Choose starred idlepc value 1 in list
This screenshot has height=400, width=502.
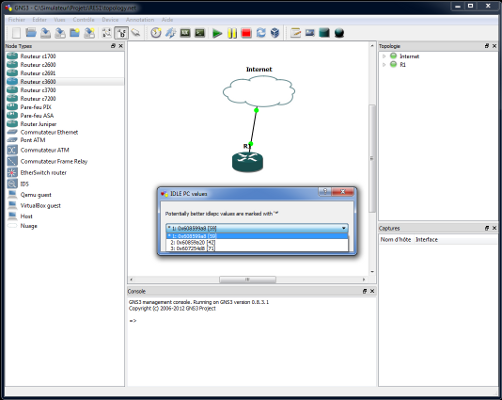click(x=257, y=236)
